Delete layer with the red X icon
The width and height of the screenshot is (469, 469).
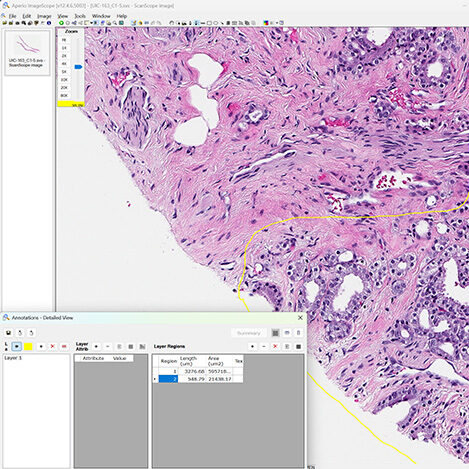52,347
